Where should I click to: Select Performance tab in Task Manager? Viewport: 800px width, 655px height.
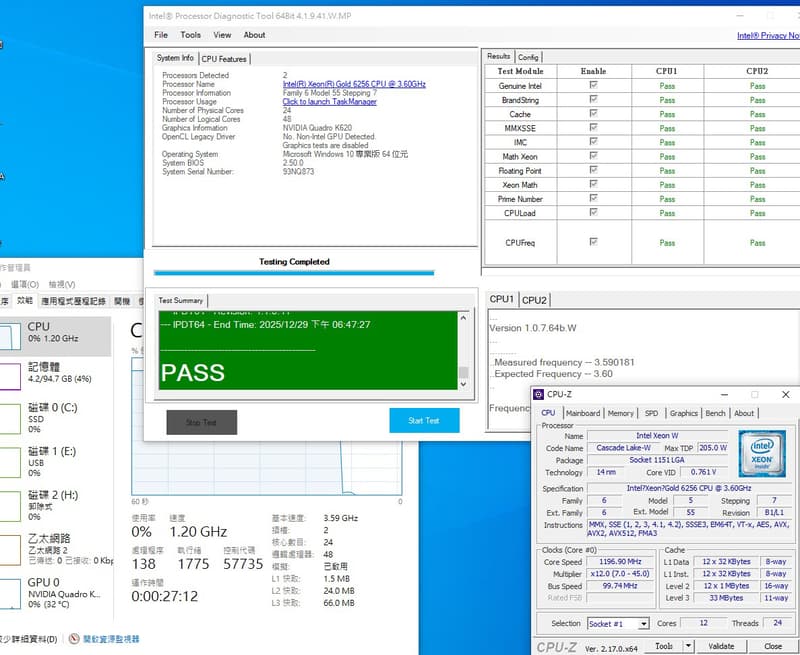pos(24,300)
